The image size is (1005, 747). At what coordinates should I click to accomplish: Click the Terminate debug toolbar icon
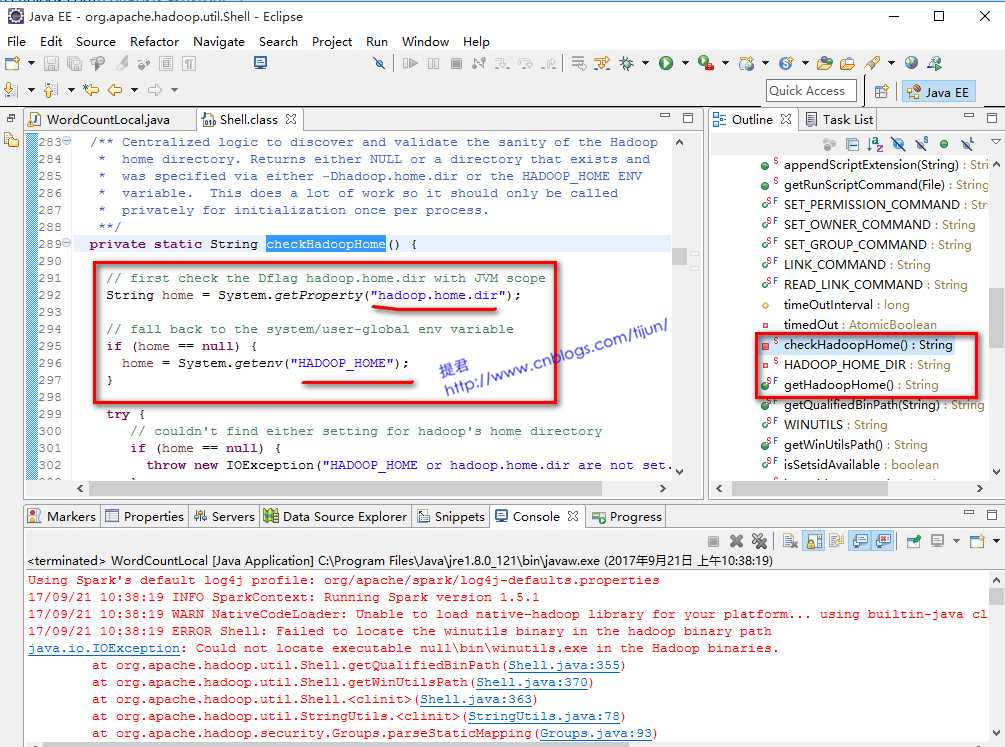(x=456, y=63)
